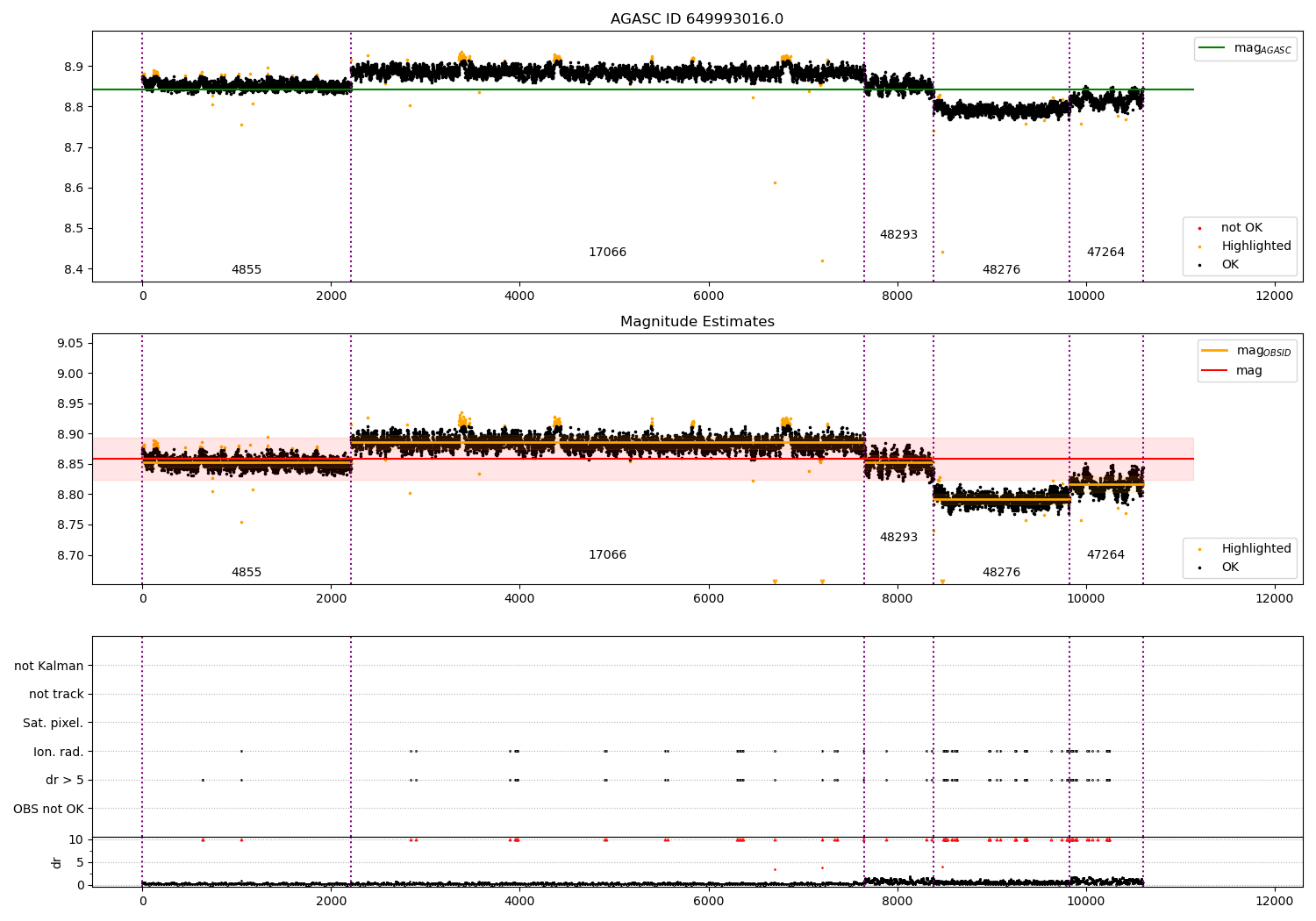The width and height of the screenshot is (1316, 921).
Task: Click 'Highlighted' in the Magnitude Estimates legend
Action: pos(1255,548)
